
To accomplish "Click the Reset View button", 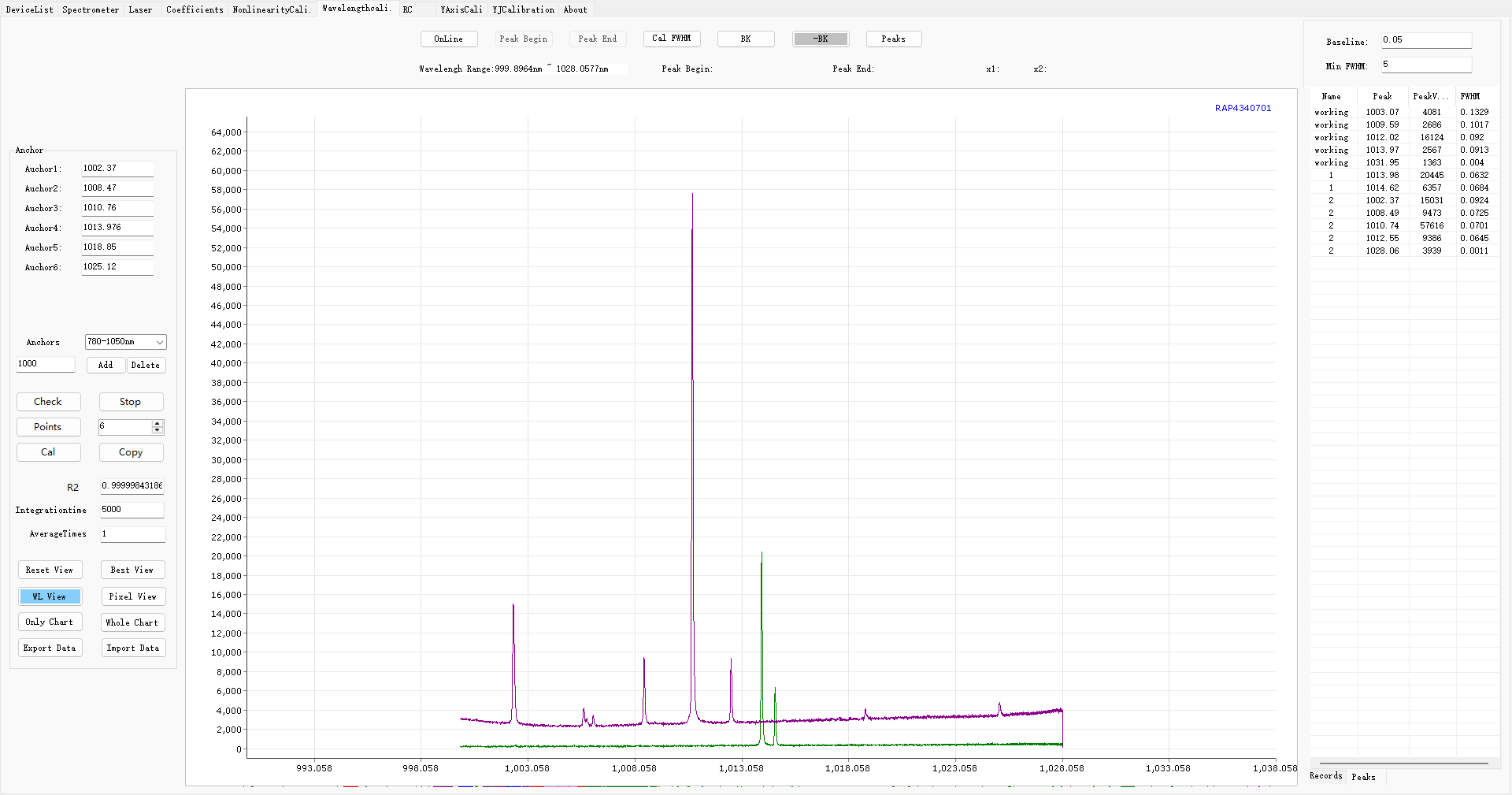I will pyautogui.click(x=50, y=570).
